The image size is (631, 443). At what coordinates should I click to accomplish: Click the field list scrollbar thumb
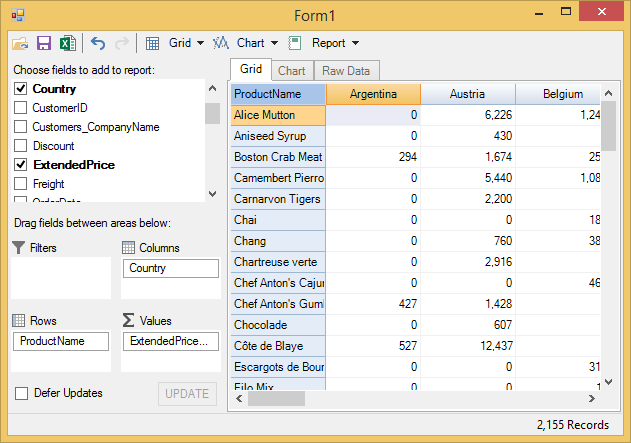[x=212, y=113]
